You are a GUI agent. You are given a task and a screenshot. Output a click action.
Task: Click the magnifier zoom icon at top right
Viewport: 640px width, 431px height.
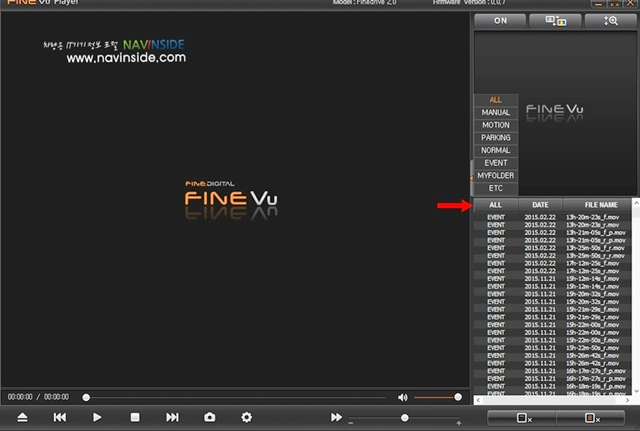point(611,21)
